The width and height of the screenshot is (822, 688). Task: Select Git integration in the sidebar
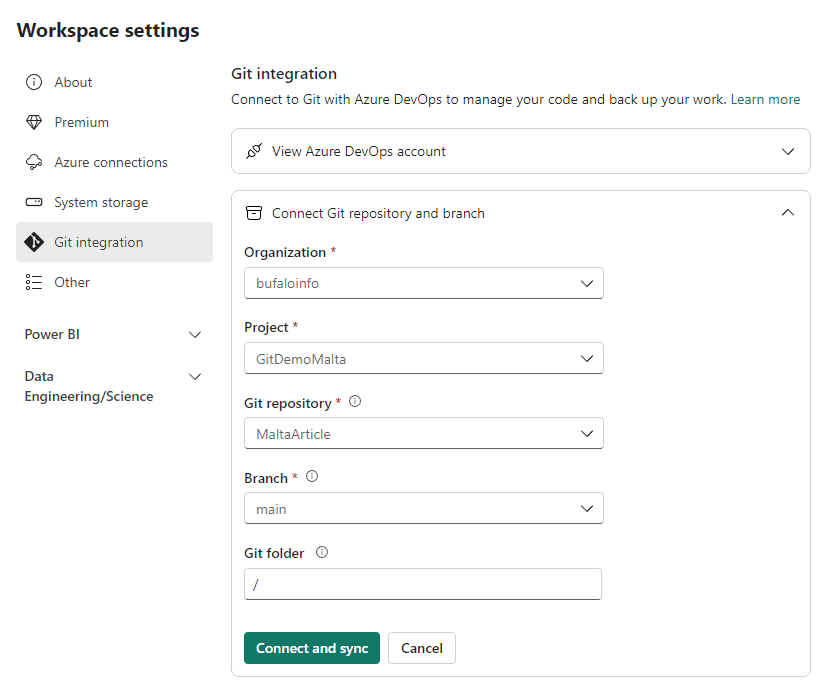(x=114, y=242)
